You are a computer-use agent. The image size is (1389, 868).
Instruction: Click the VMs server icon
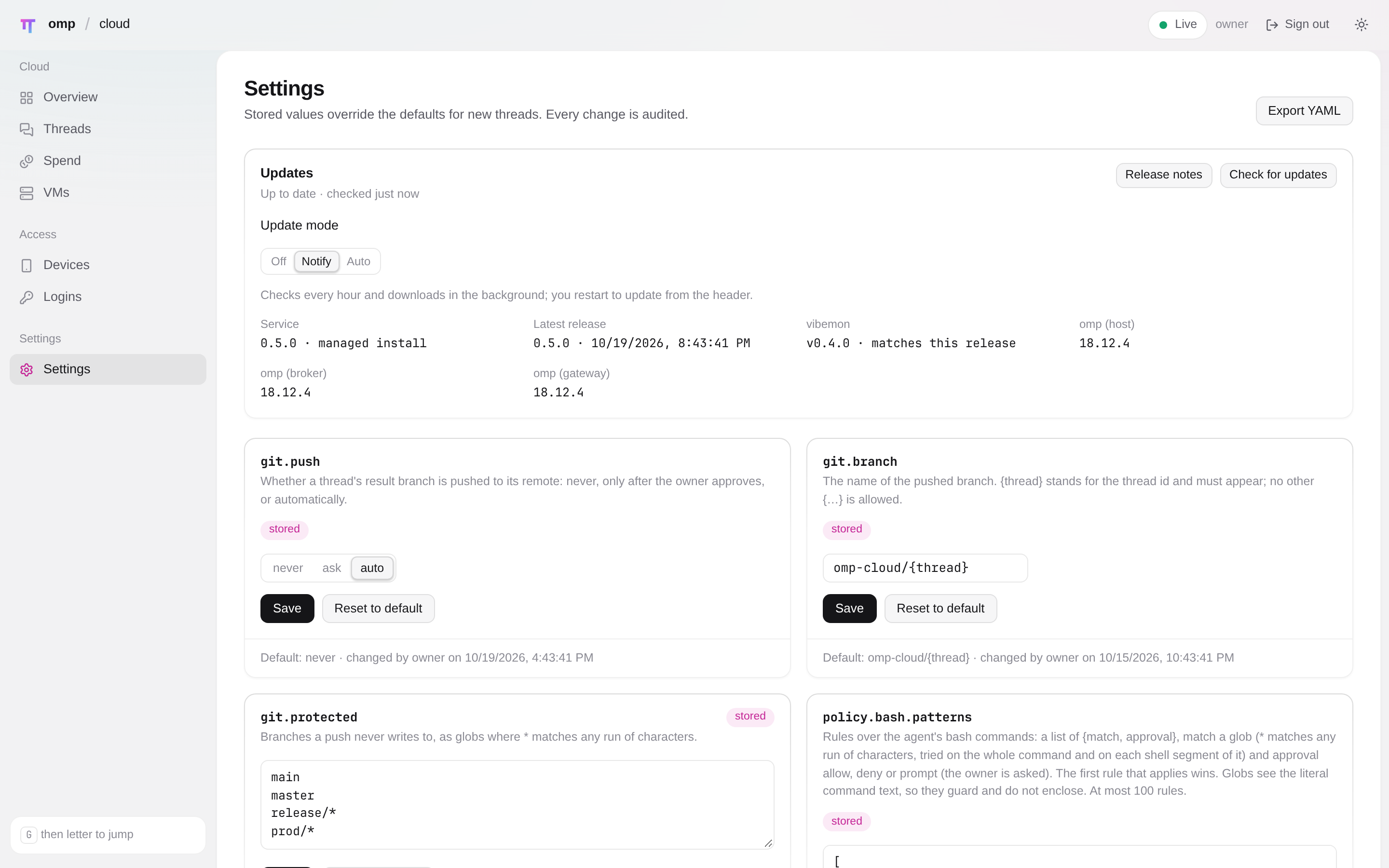coord(27,193)
